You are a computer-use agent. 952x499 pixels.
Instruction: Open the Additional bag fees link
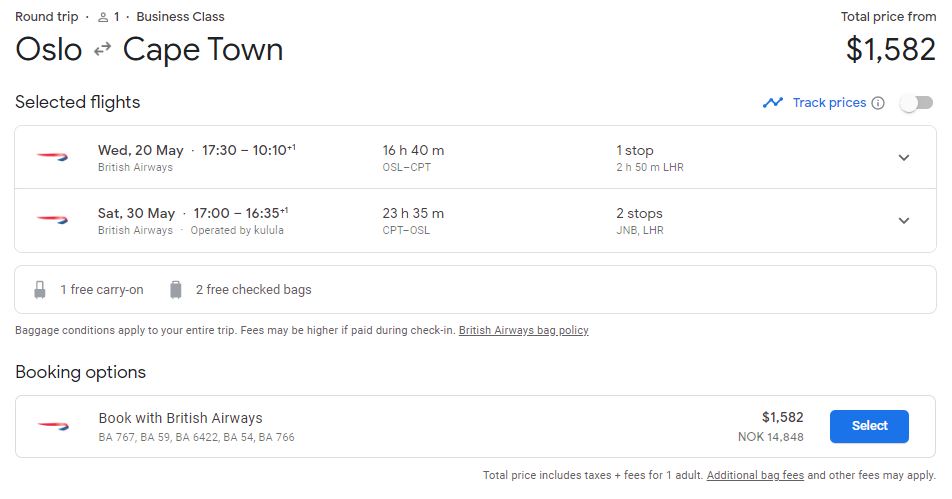(755, 476)
